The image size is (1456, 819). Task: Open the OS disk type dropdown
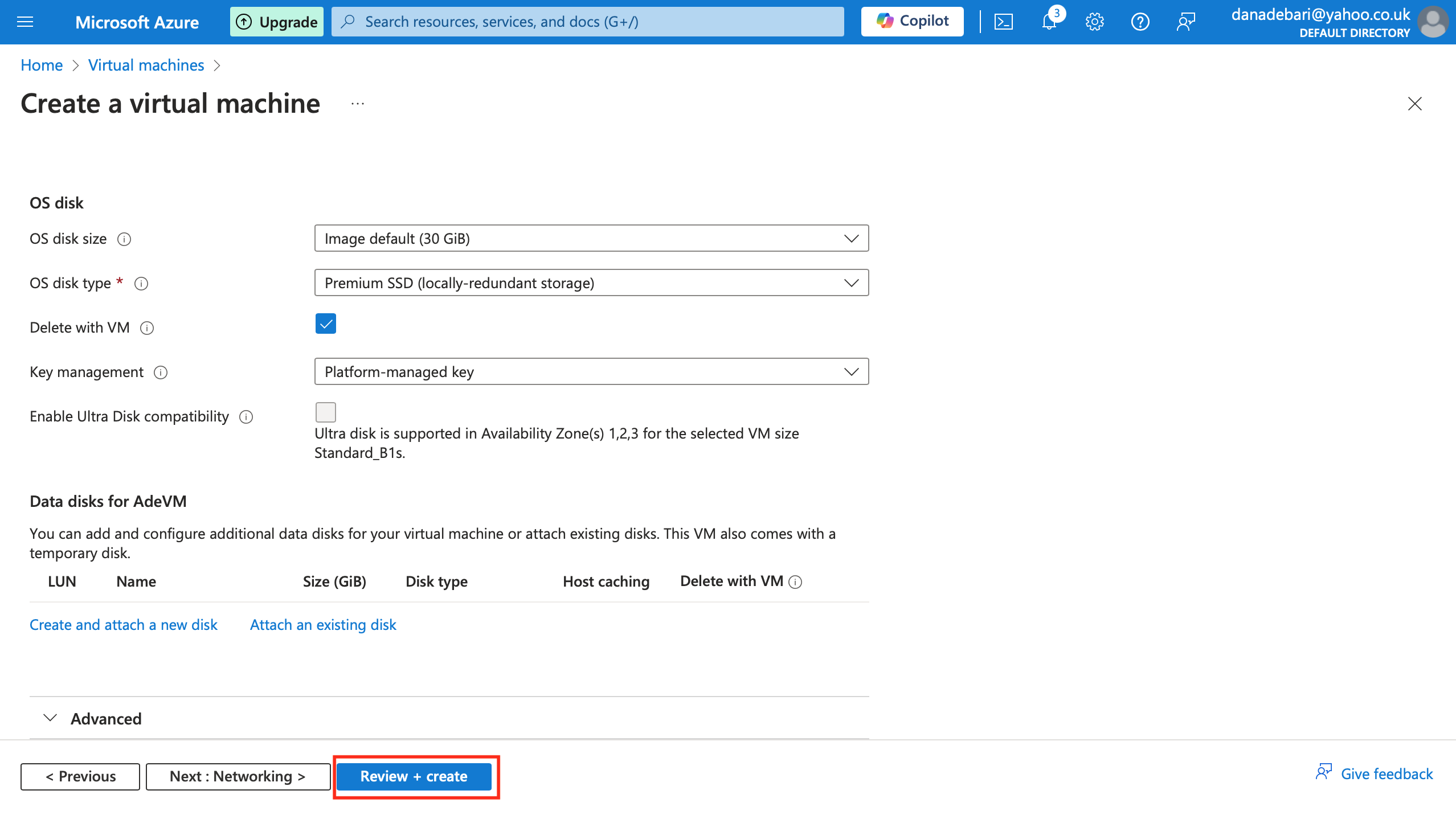pyautogui.click(x=591, y=283)
